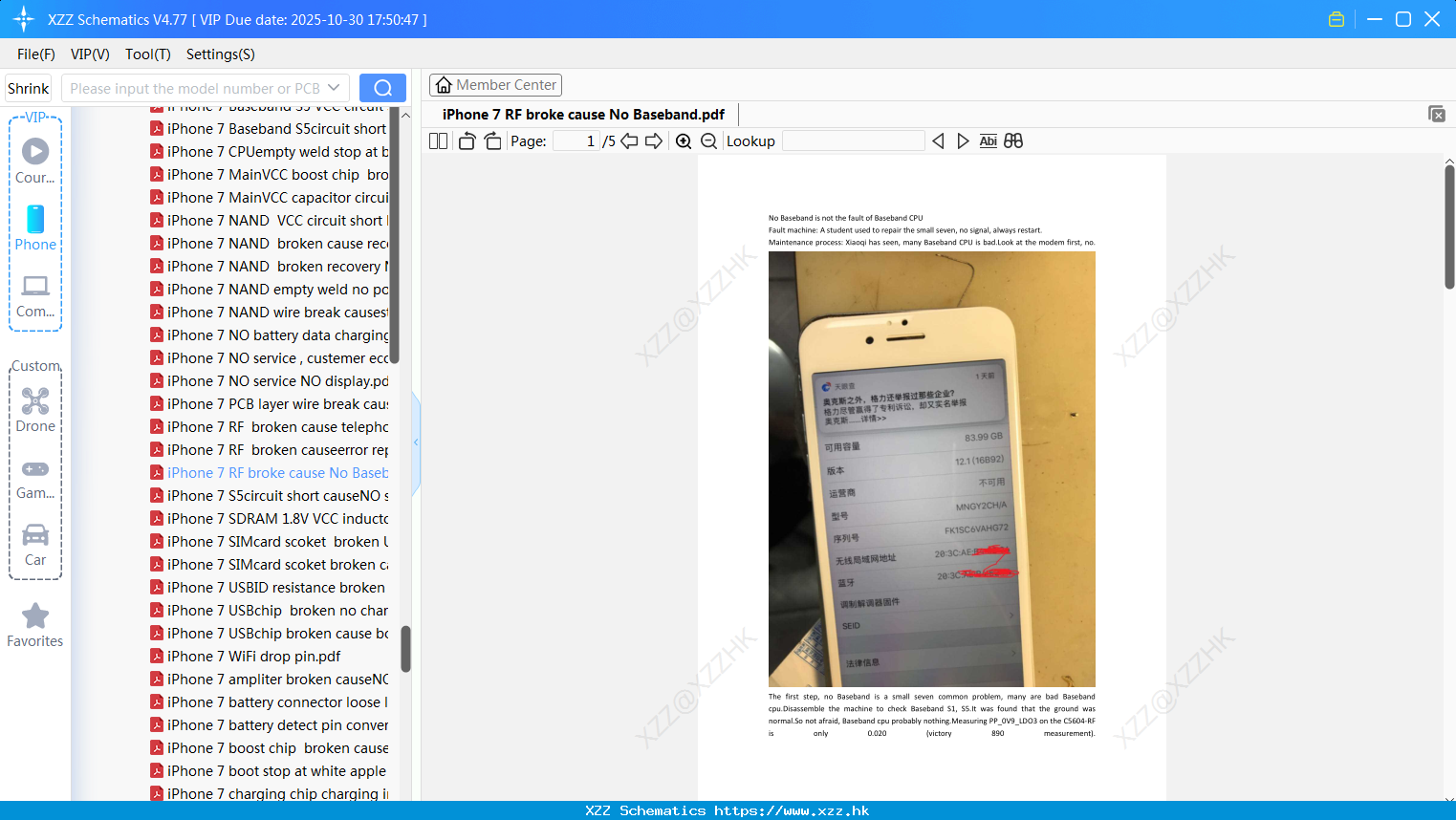Open iPhone 7 RF broken cause telephone
Viewport: 1456px width, 820px height.
pyautogui.click(x=270, y=427)
